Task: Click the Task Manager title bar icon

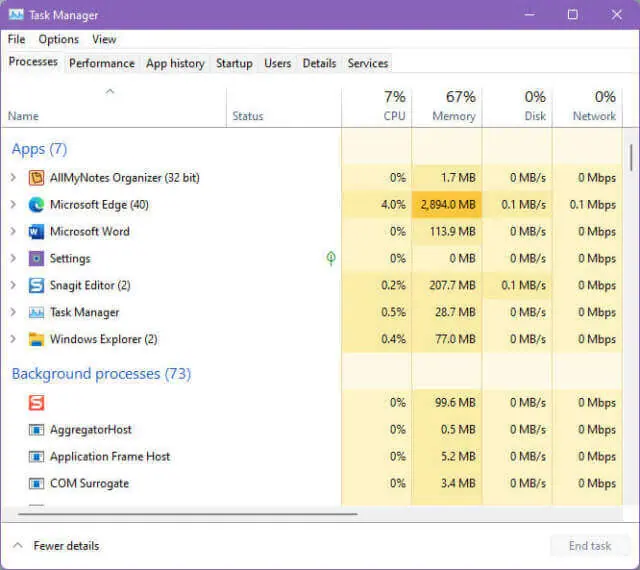Action: pyautogui.click(x=16, y=15)
